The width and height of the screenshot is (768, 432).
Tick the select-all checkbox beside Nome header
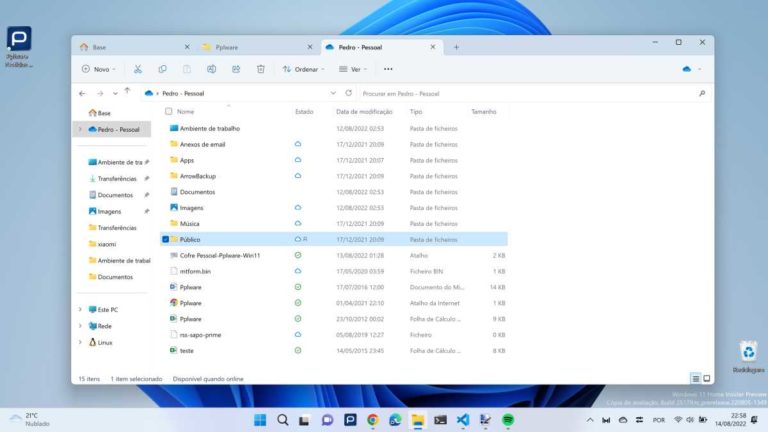[x=165, y=112]
